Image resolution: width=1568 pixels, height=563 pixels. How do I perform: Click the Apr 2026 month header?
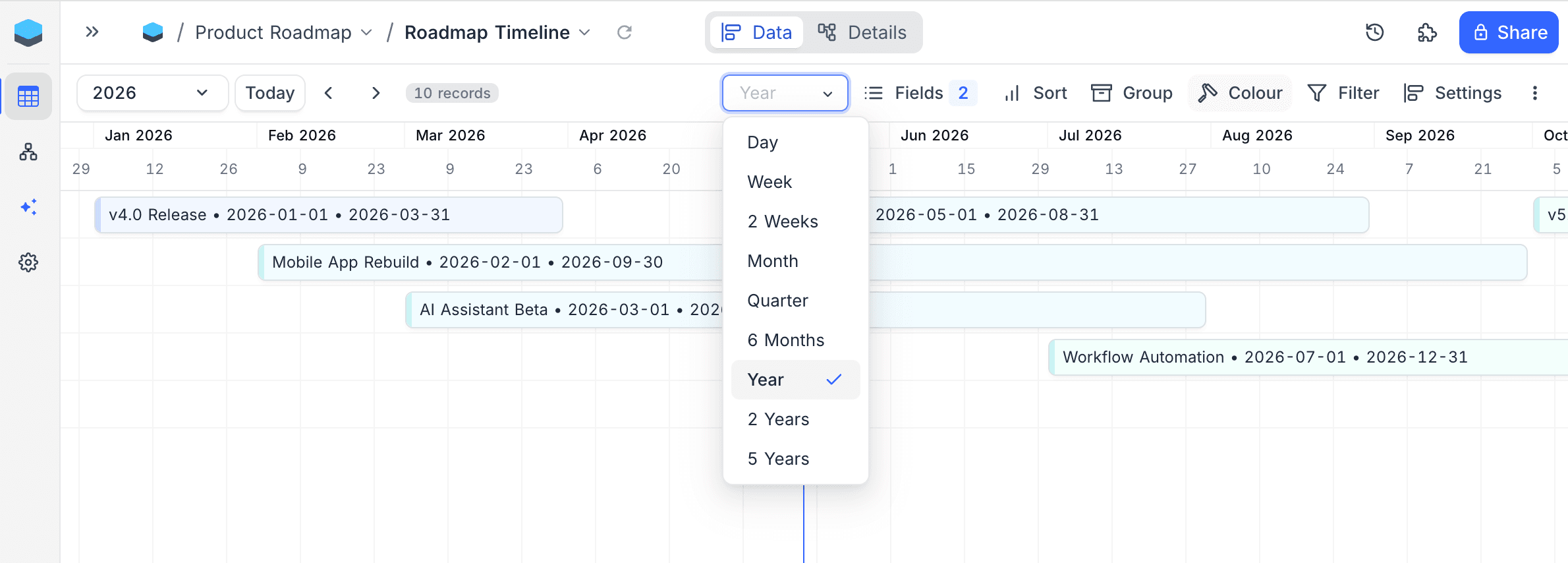[x=613, y=135]
